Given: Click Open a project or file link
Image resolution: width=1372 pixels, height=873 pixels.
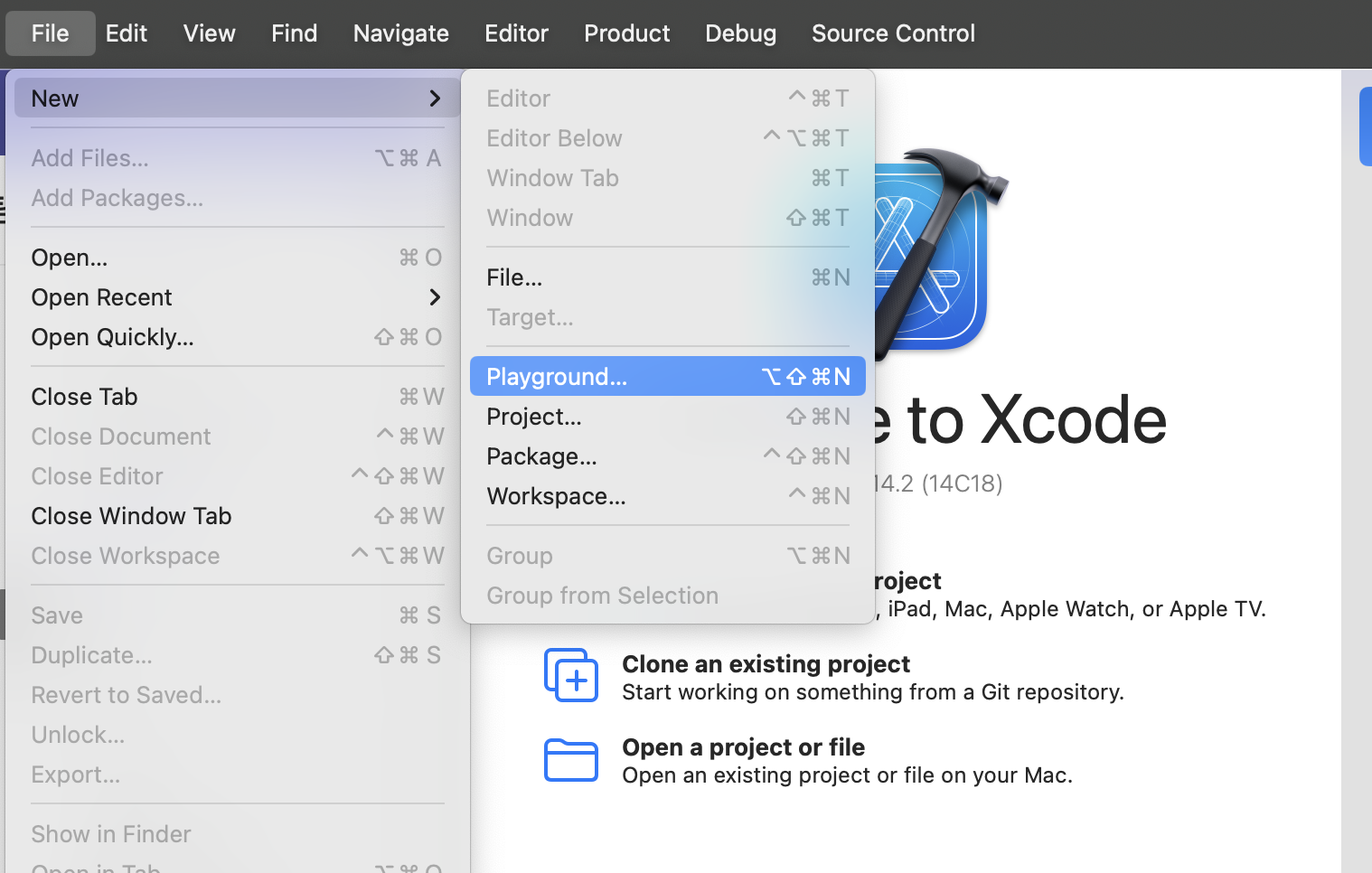Looking at the screenshot, I should (744, 747).
